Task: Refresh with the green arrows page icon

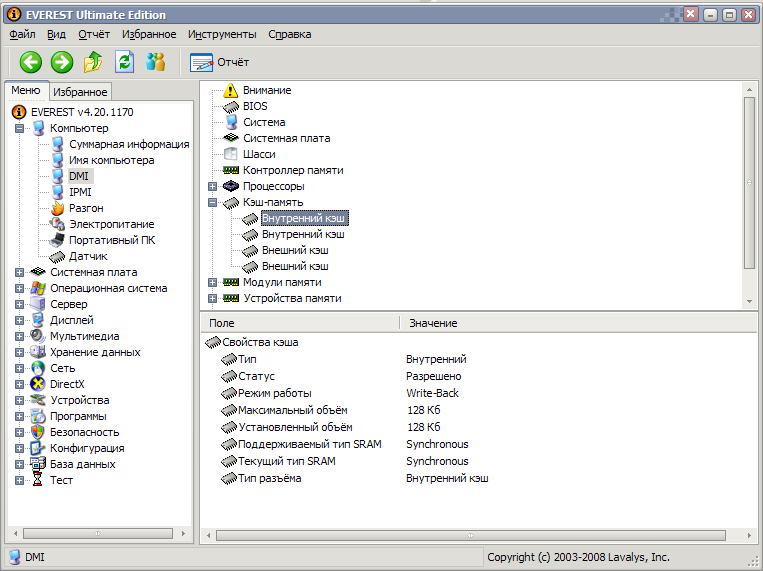Action: pos(125,62)
